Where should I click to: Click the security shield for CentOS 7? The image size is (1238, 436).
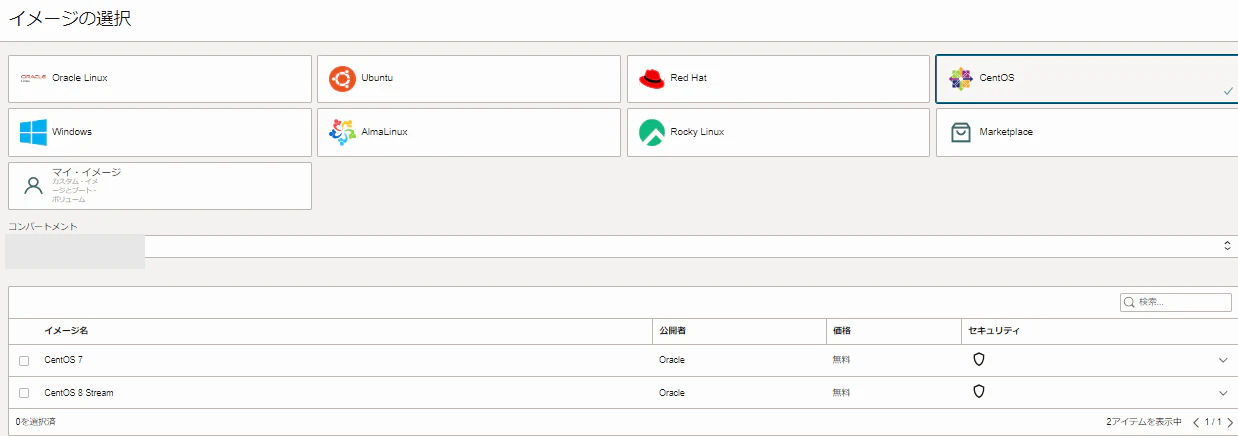tap(979, 359)
